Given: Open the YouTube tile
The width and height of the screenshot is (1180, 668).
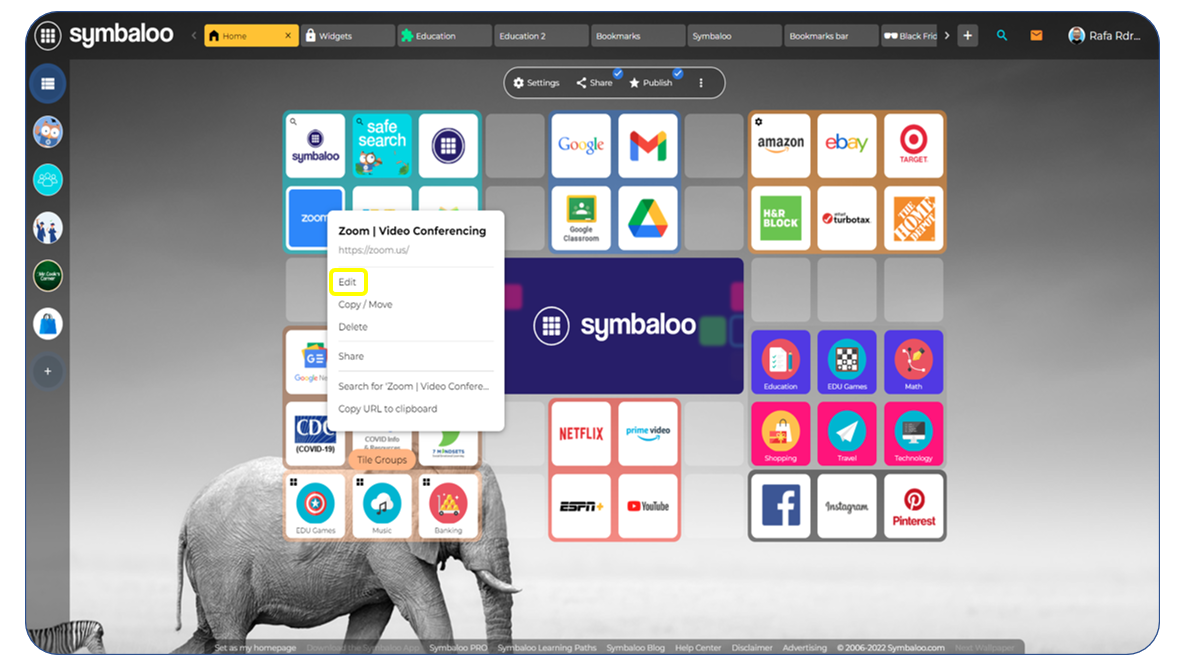Looking at the screenshot, I should click(x=648, y=506).
